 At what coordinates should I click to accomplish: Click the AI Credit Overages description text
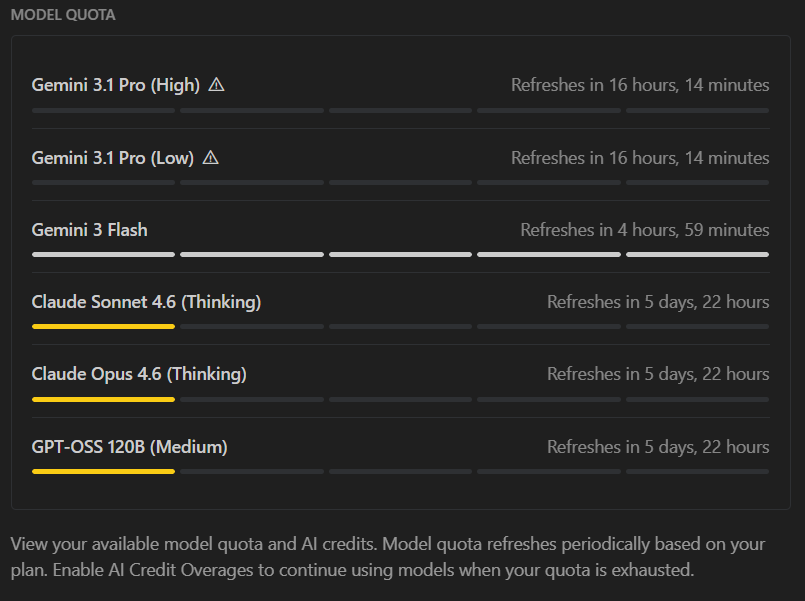click(388, 557)
